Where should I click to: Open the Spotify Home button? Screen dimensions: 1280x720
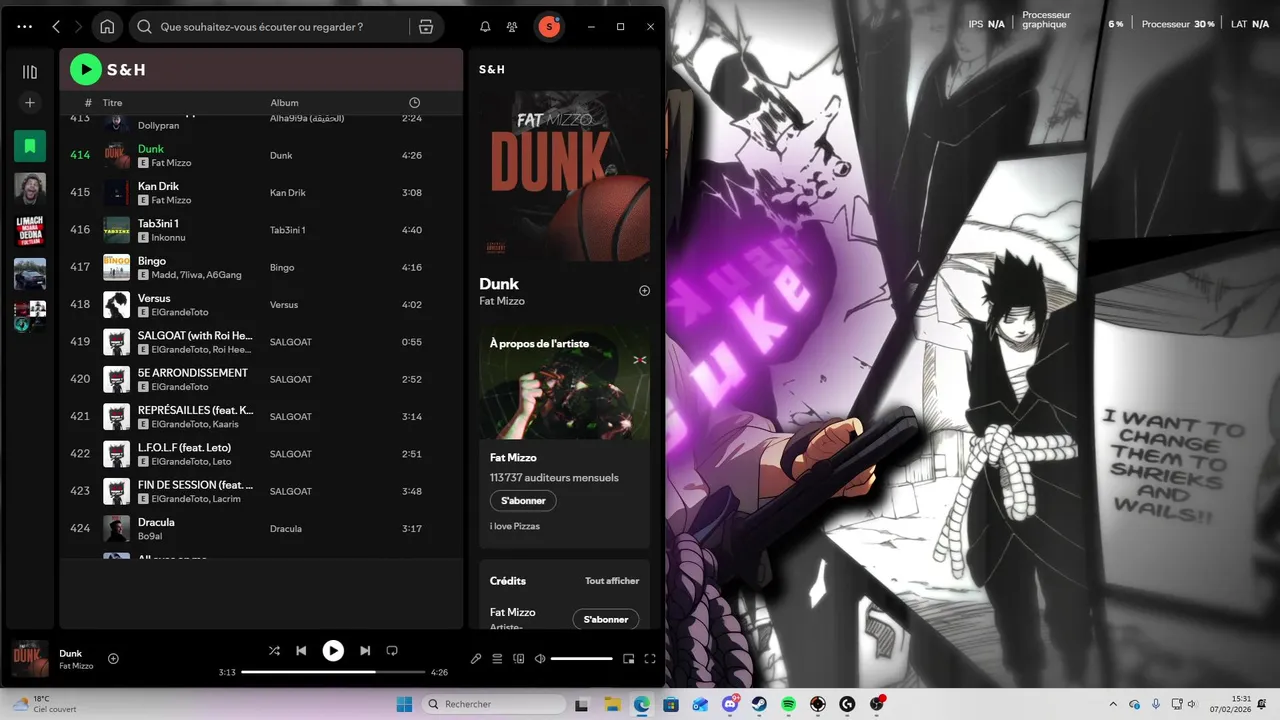coord(107,27)
